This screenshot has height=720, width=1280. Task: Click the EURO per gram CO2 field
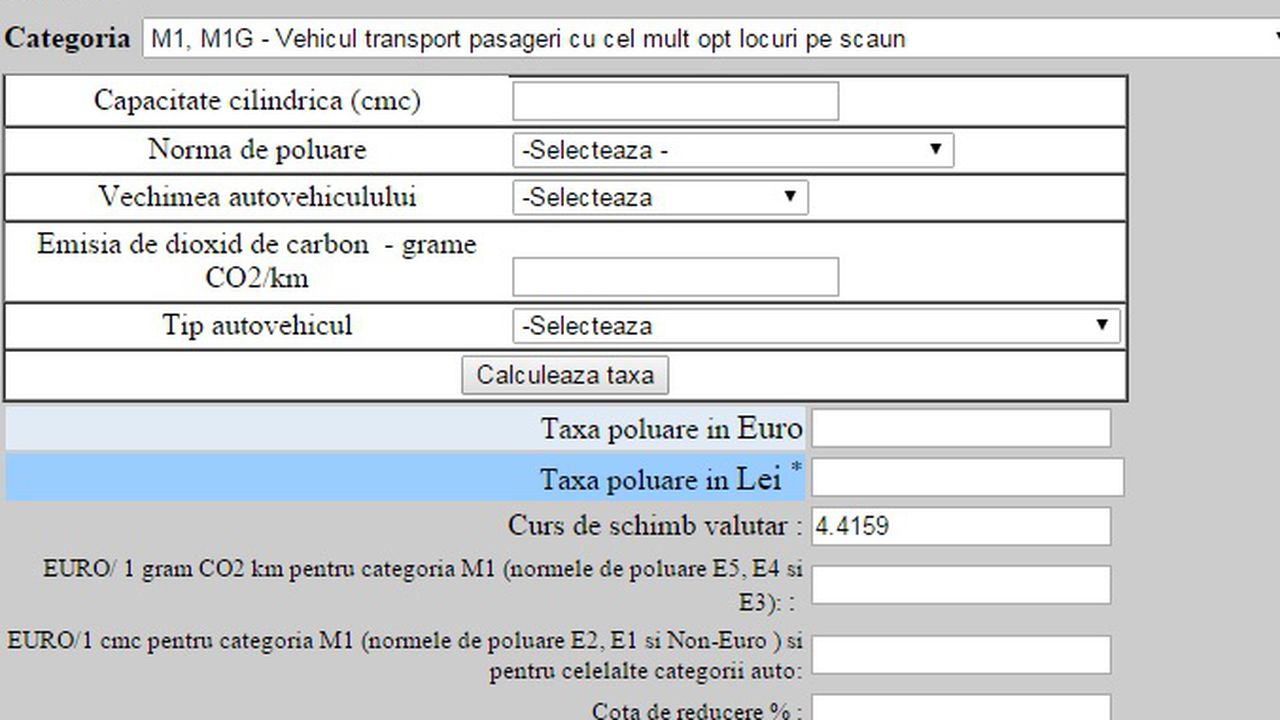click(x=961, y=583)
